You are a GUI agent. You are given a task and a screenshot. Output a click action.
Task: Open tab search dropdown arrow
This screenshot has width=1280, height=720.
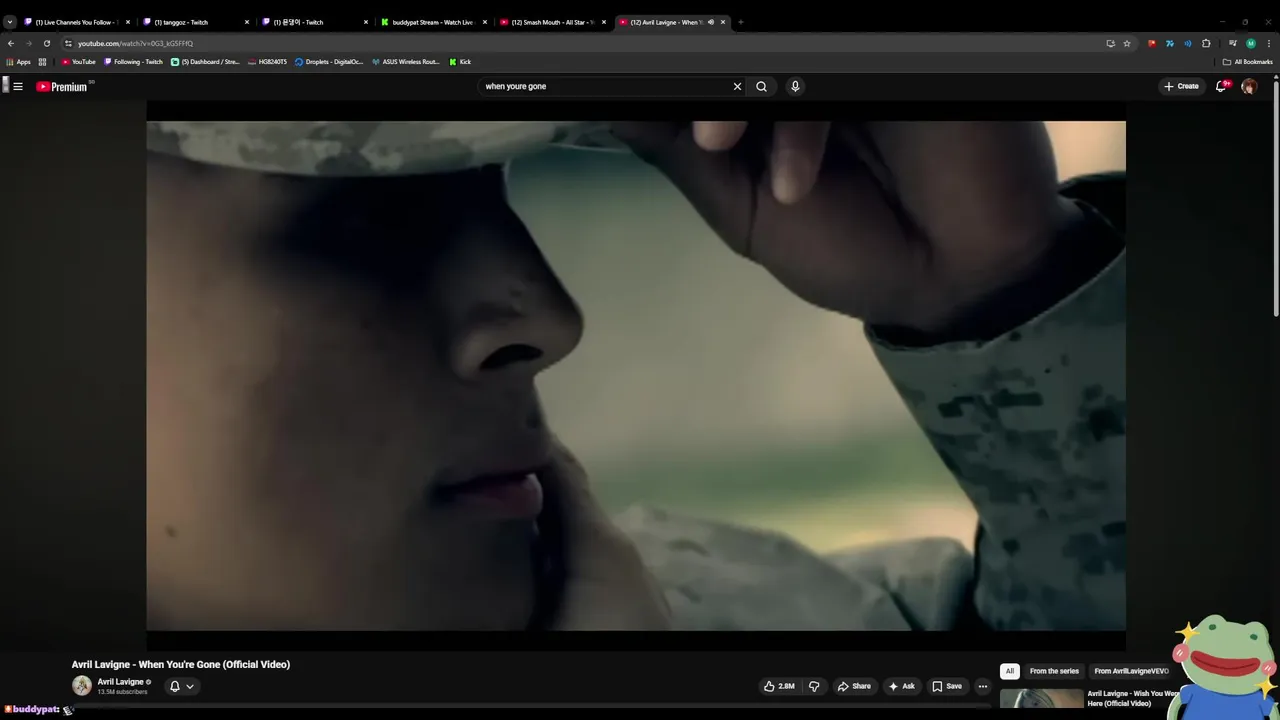point(10,22)
